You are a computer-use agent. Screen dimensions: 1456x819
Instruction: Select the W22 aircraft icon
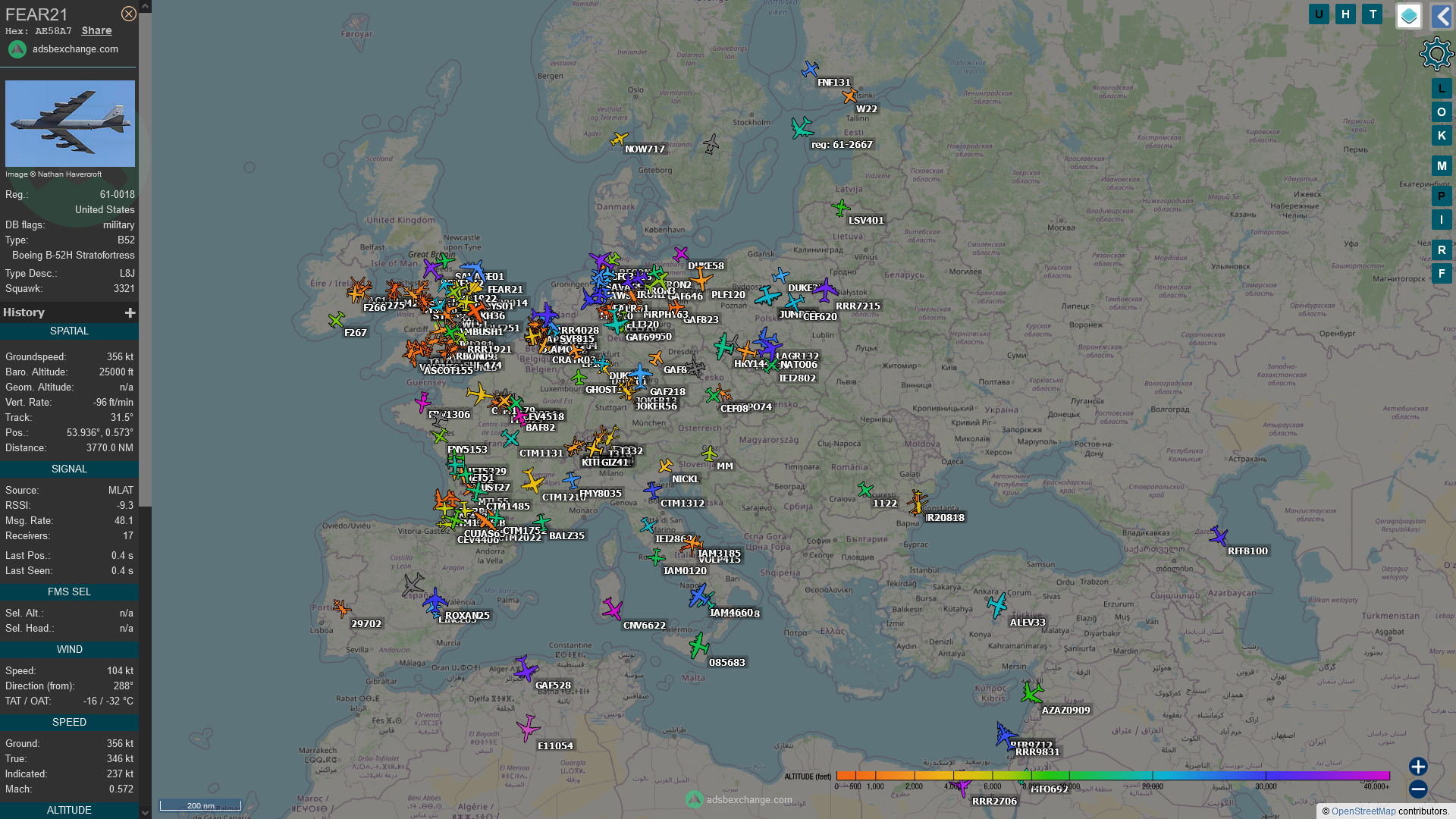850,96
